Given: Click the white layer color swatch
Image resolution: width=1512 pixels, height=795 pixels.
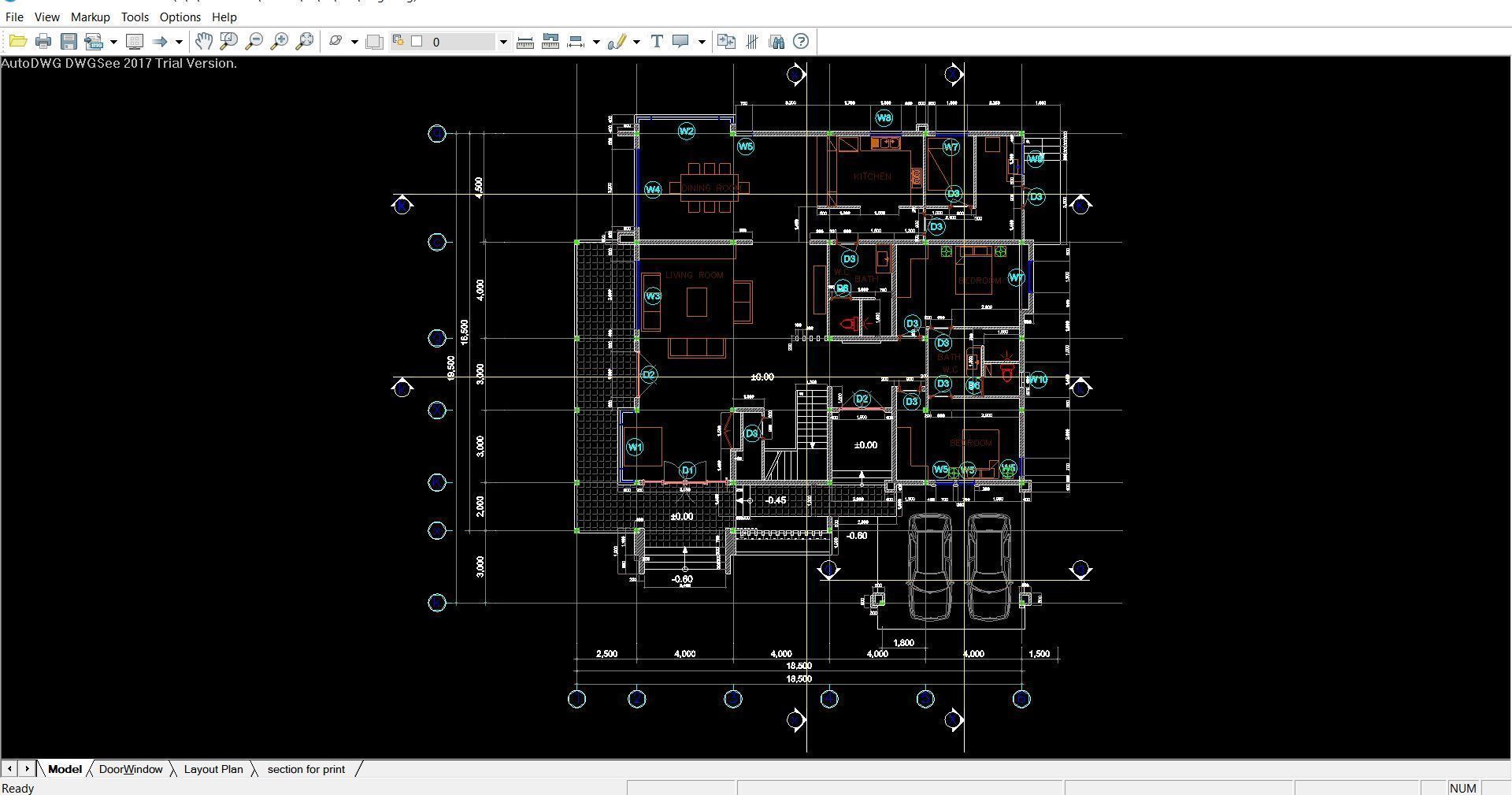Looking at the screenshot, I should 417,42.
